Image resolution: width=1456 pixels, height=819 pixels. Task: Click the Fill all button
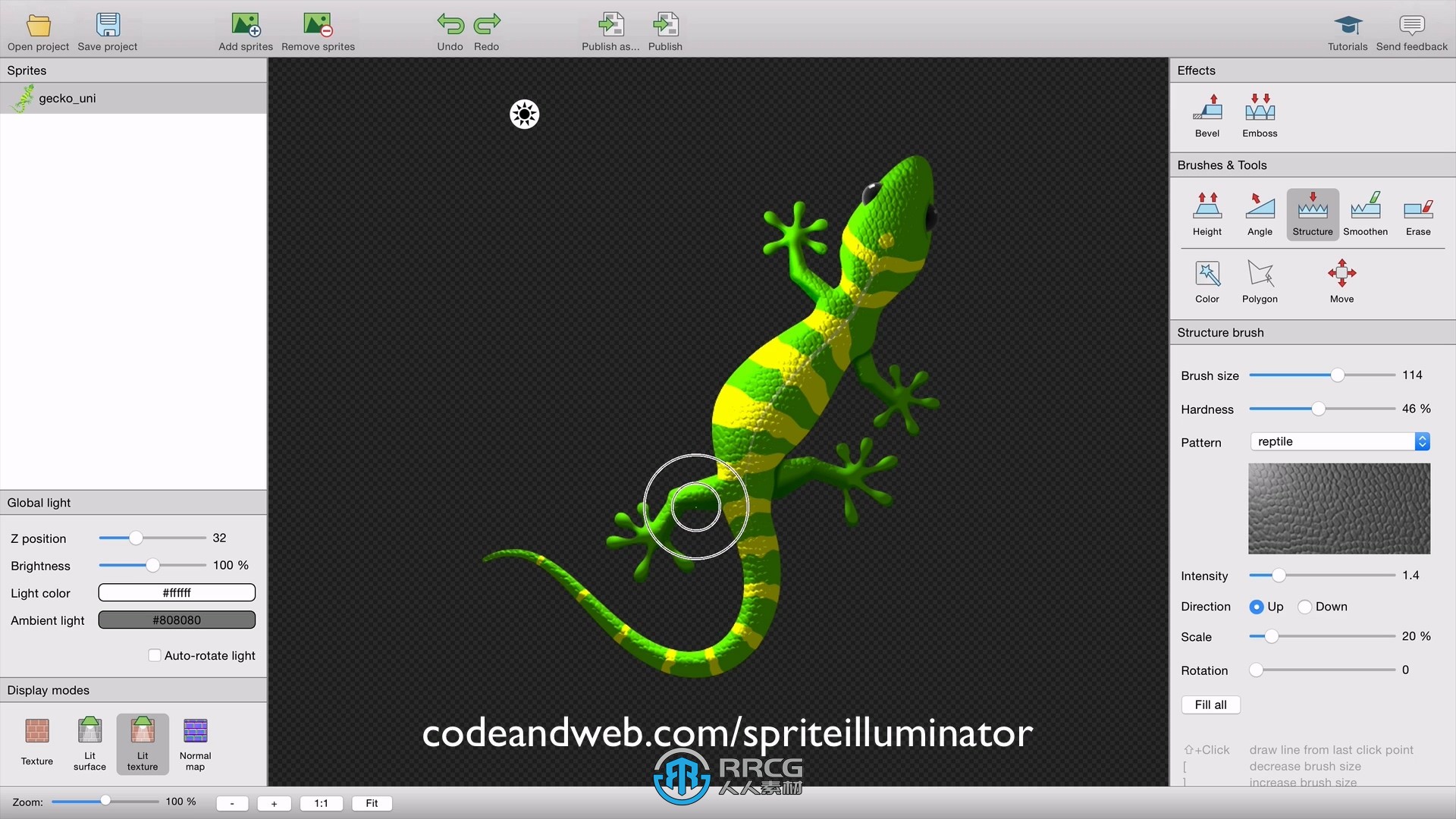(x=1210, y=704)
